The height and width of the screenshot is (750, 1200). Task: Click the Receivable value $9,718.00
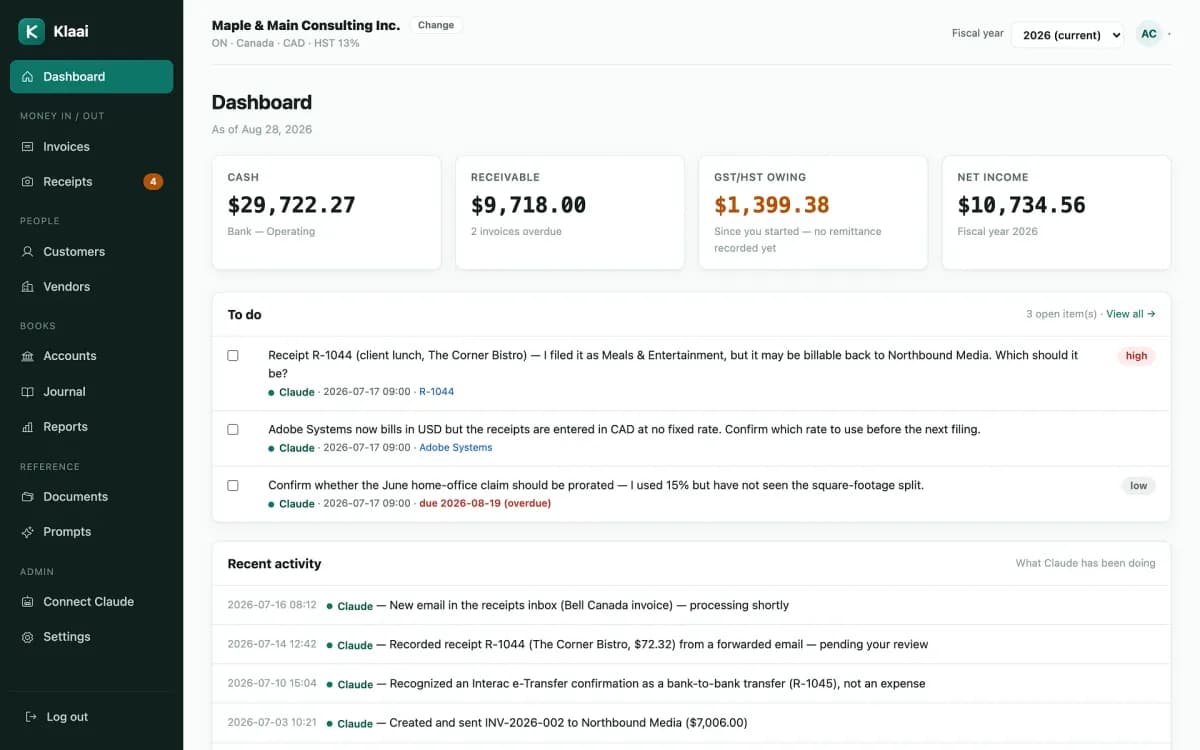point(529,205)
